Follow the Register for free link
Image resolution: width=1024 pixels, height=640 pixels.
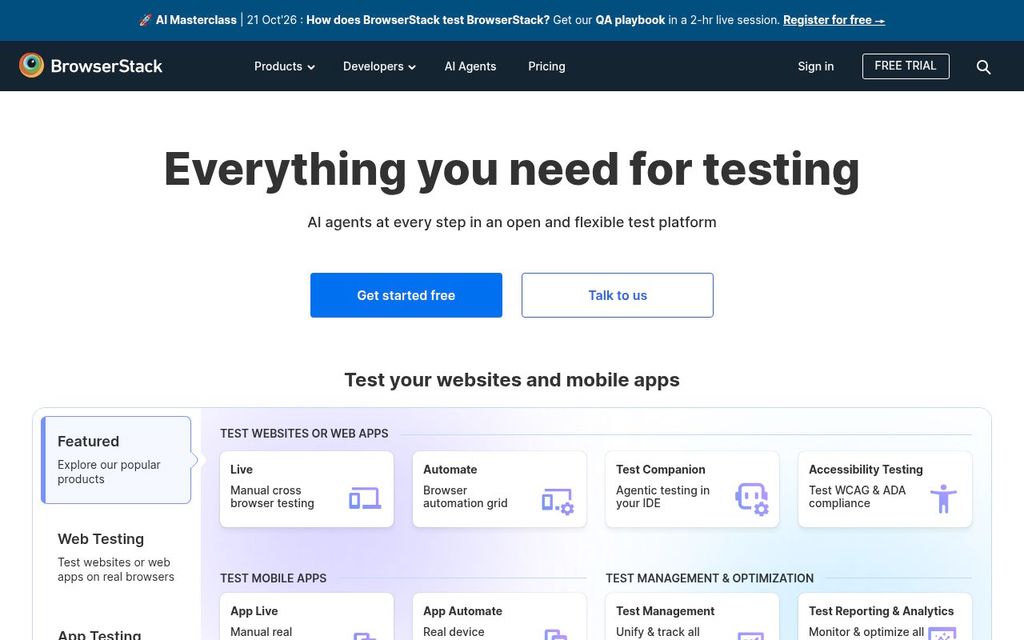tap(834, 20)
